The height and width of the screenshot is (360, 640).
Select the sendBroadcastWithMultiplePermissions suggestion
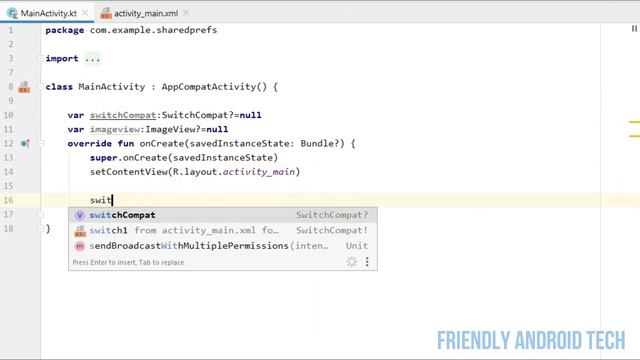click(x=223, y=246)
